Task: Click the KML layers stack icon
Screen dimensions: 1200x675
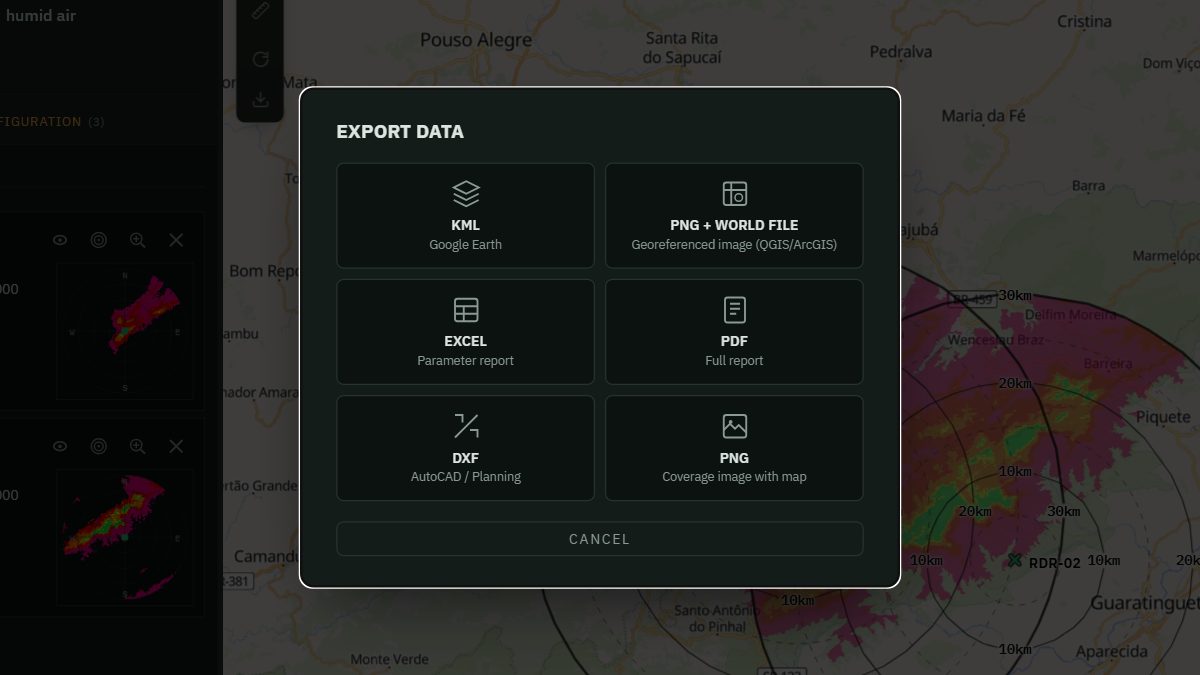Action: 466,194
